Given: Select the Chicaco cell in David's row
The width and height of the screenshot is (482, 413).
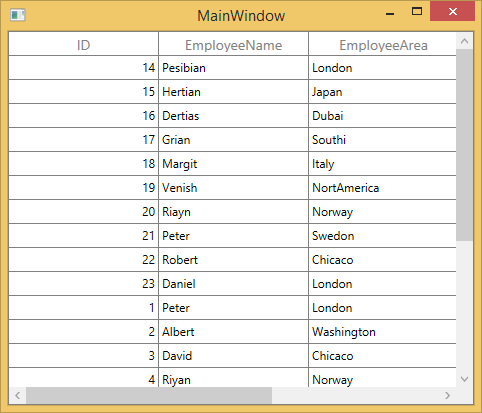Looking at the screenshot, I should click(x=383, y=356).
